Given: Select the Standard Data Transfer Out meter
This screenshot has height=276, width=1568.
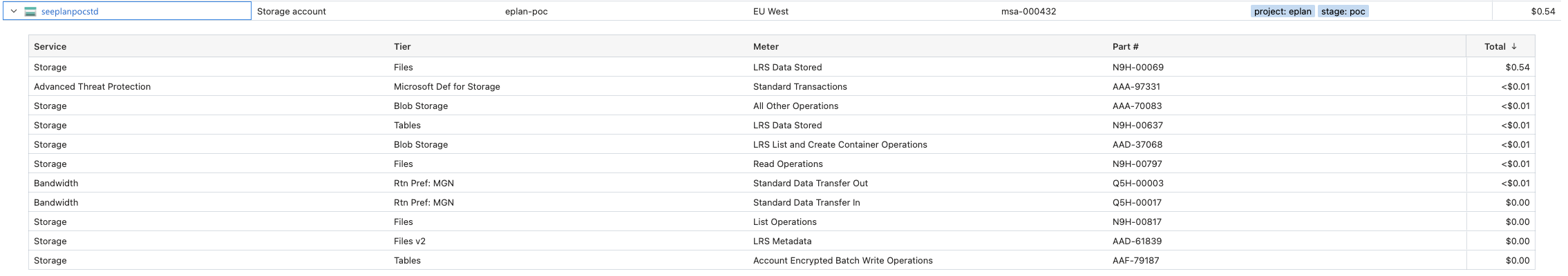Looking at the screenshot, I should click(x=810, y=183).
